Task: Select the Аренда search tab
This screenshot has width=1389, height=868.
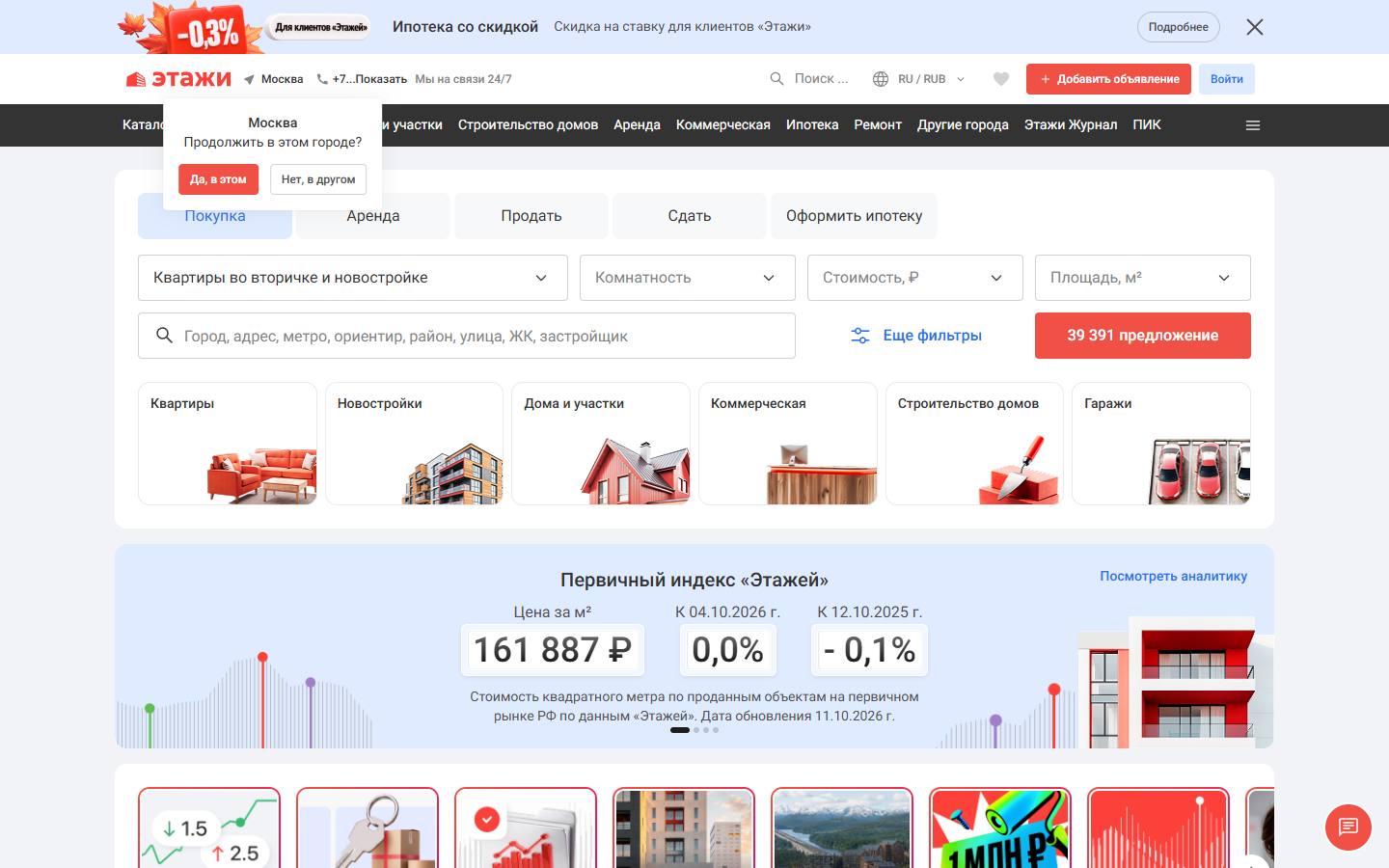Action: (x=373, y=216)
